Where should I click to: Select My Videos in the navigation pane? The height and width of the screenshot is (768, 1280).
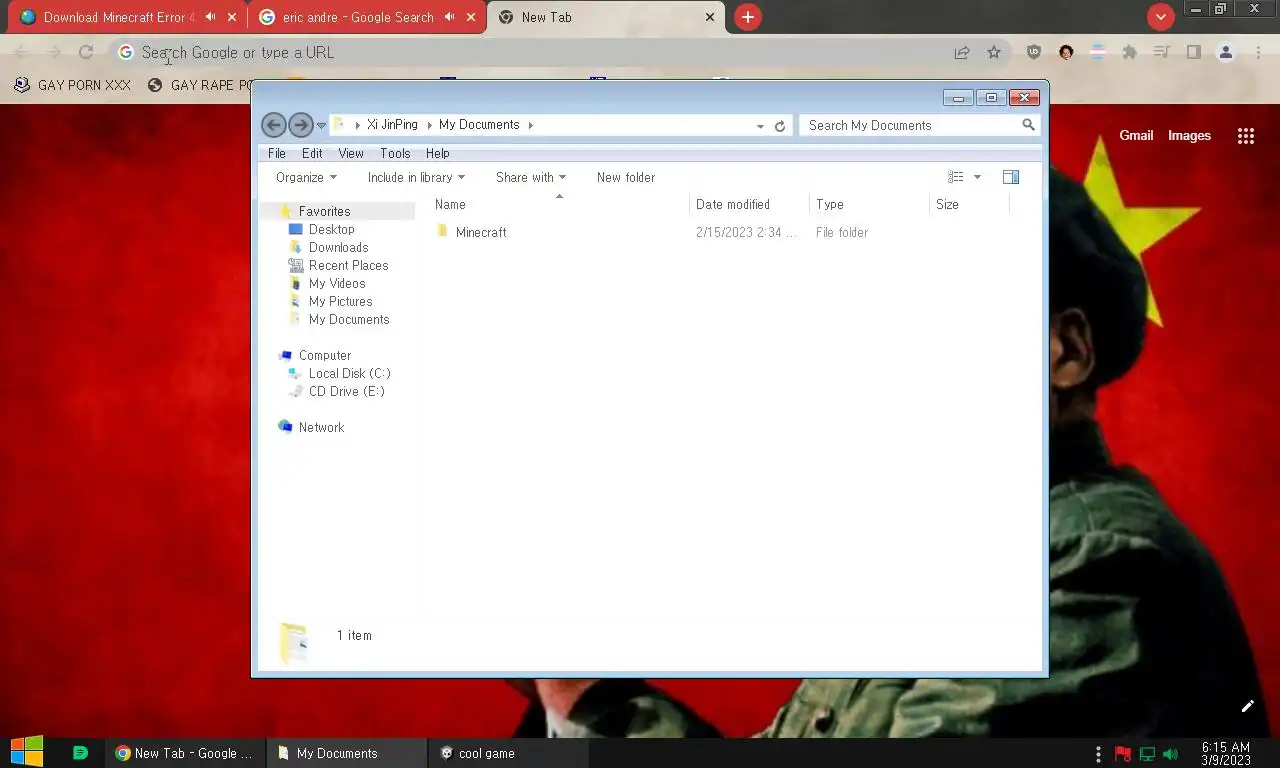337,283
